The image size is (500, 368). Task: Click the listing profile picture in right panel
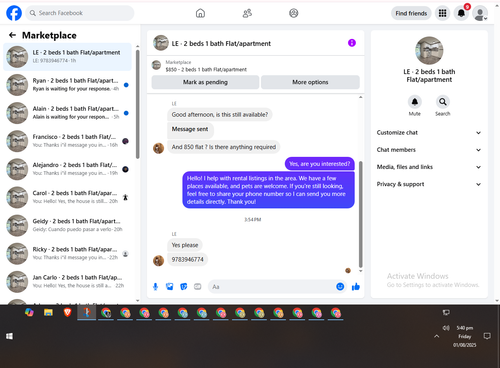pos(429,50)
